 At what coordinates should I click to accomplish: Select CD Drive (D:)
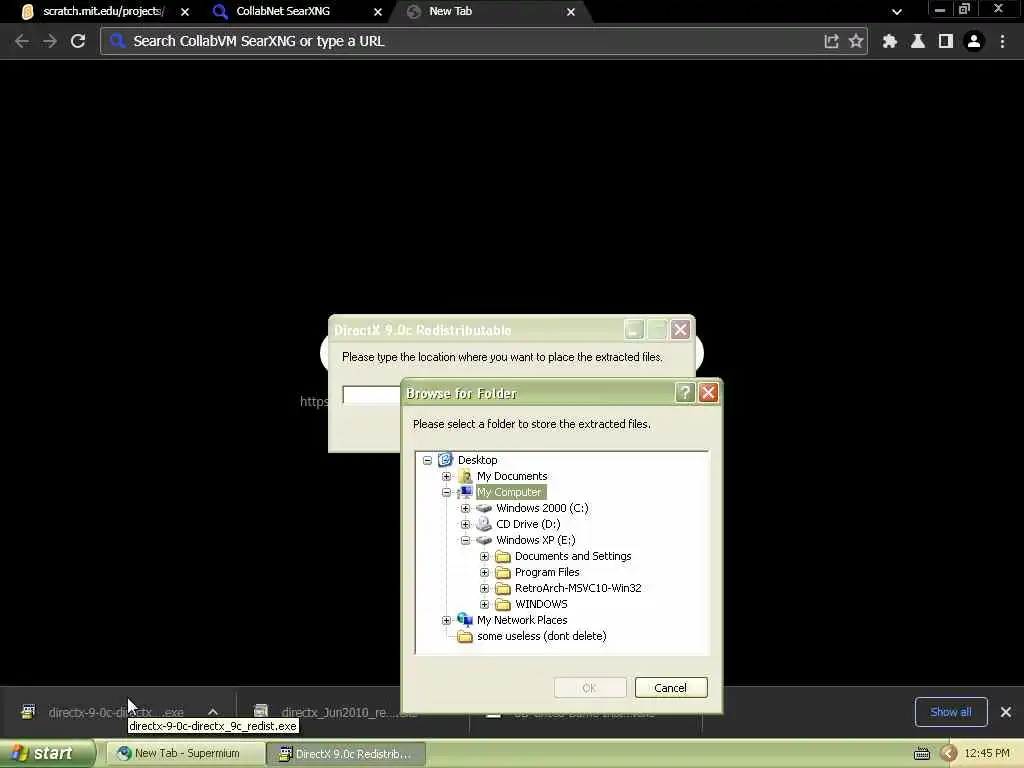point(528,524)
